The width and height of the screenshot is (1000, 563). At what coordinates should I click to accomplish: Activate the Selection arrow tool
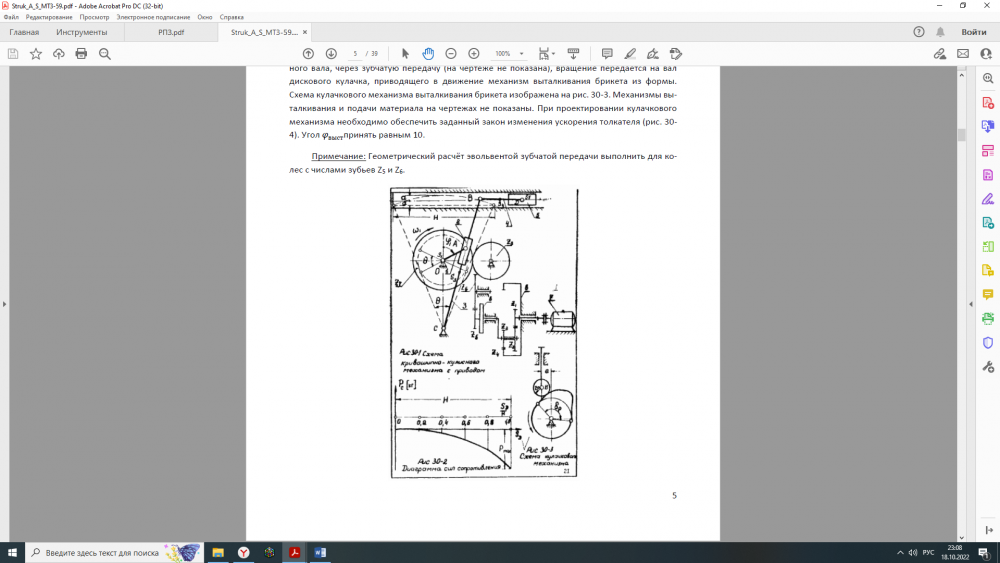tap(405, 54)
